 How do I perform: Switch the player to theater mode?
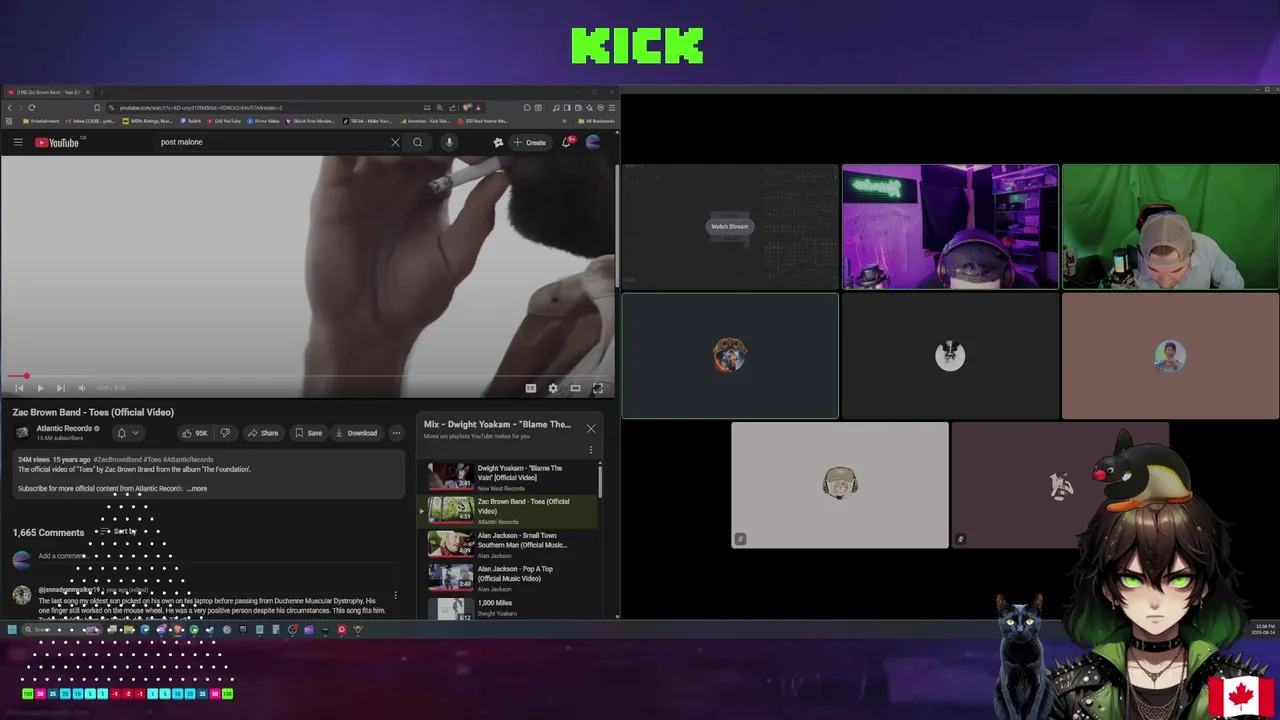tap(575, 388)
